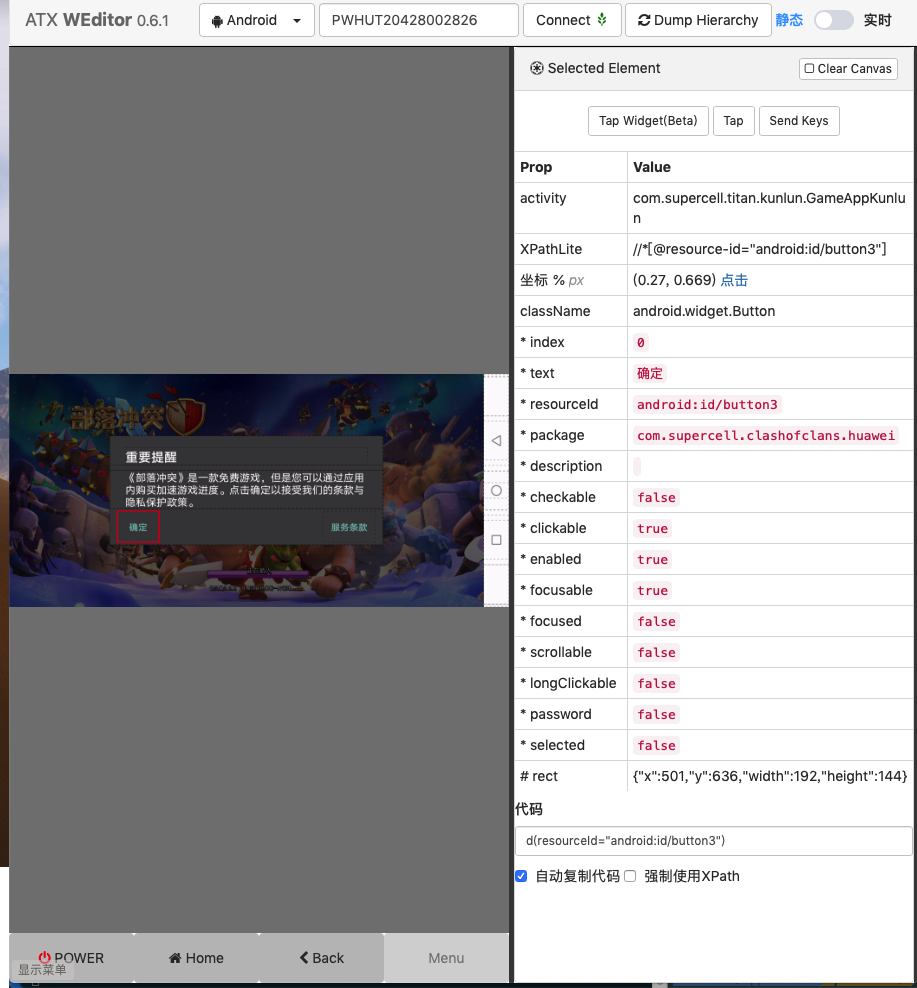Click the checkable false value

(x=656, y=497)
